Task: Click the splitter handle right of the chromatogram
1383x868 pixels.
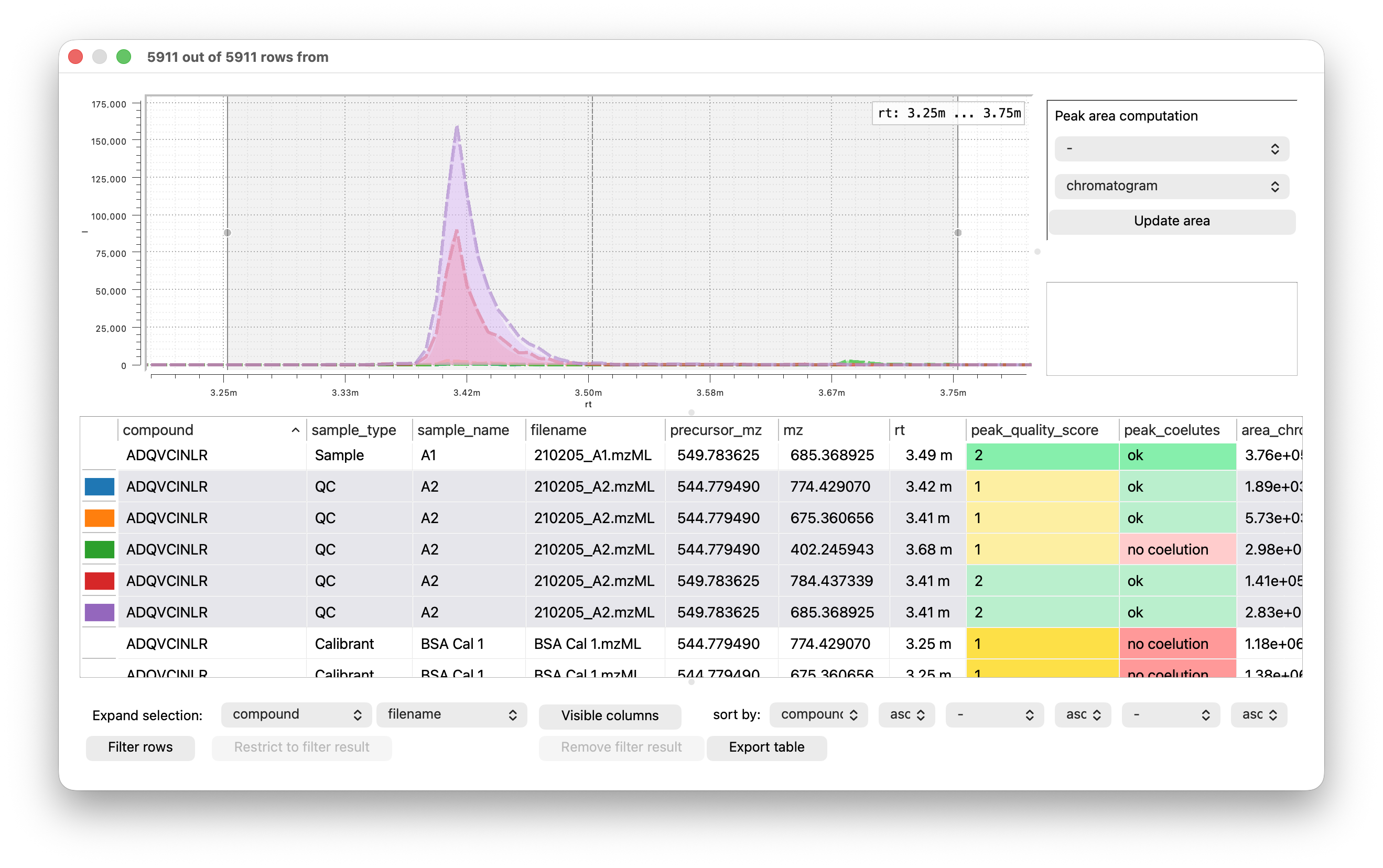Action: click(1038, 252)
